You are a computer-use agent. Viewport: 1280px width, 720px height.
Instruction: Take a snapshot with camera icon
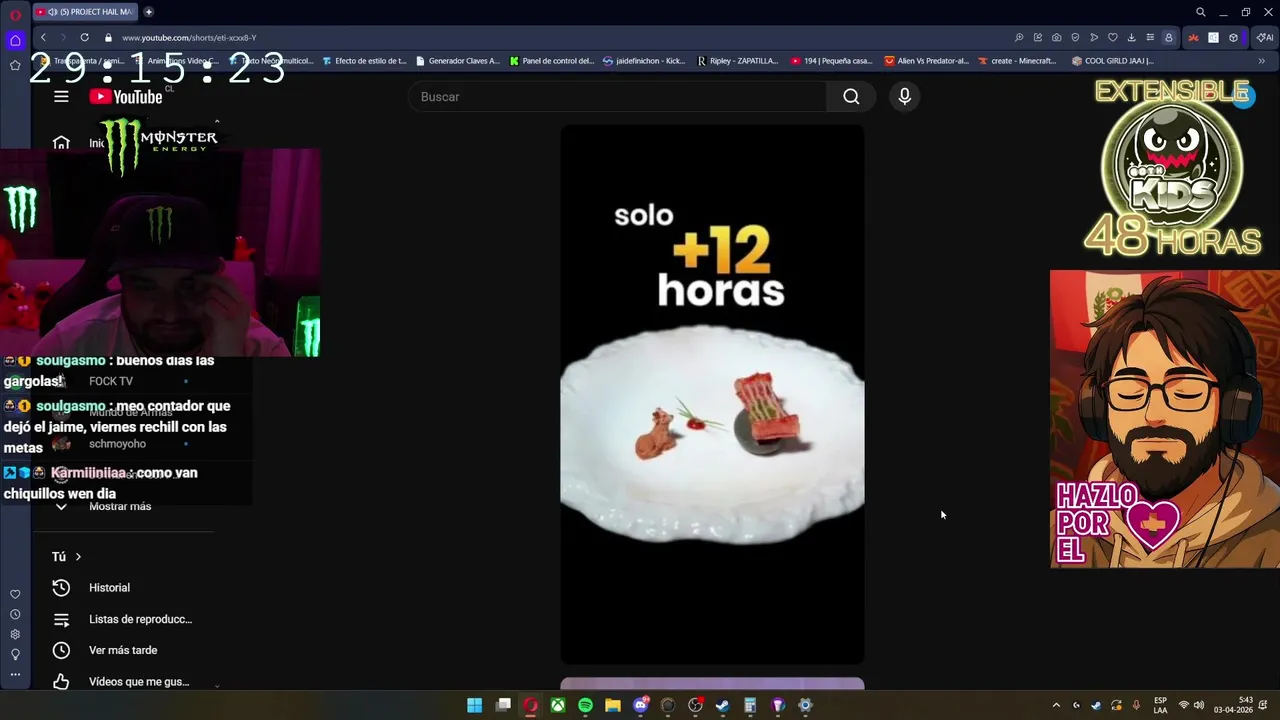(1056, 38)
